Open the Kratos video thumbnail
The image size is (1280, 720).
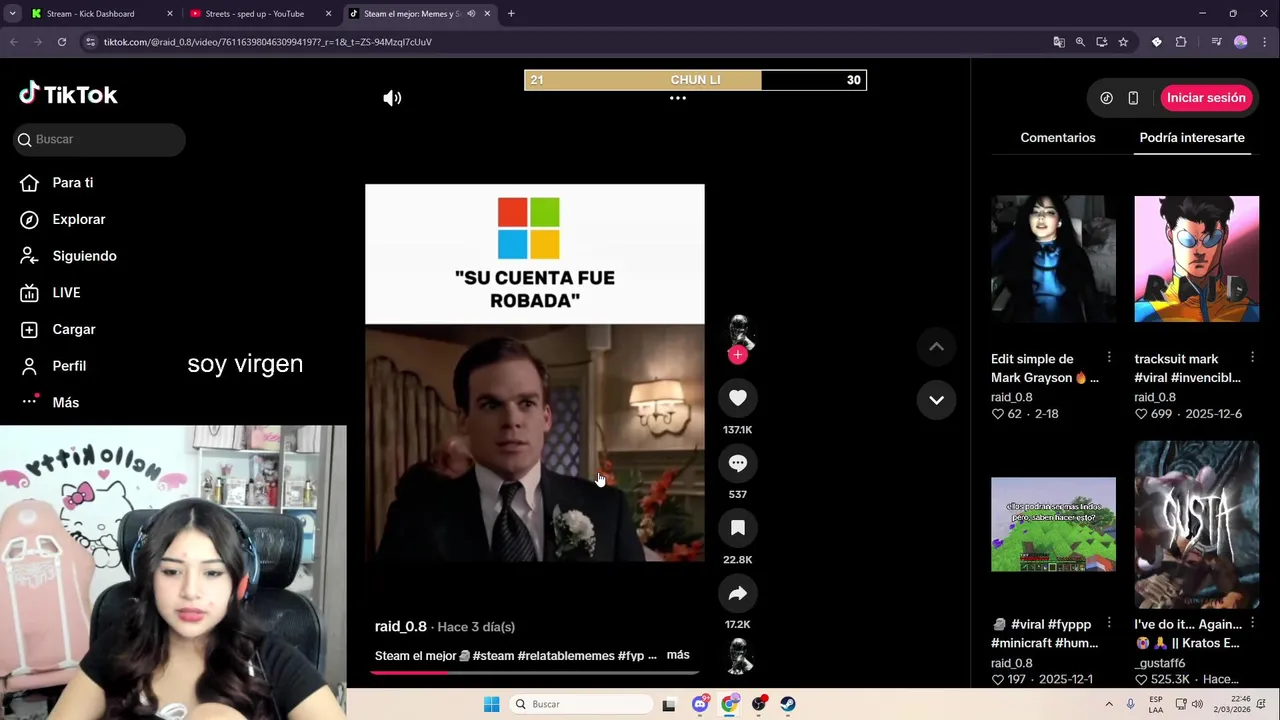1196,524
